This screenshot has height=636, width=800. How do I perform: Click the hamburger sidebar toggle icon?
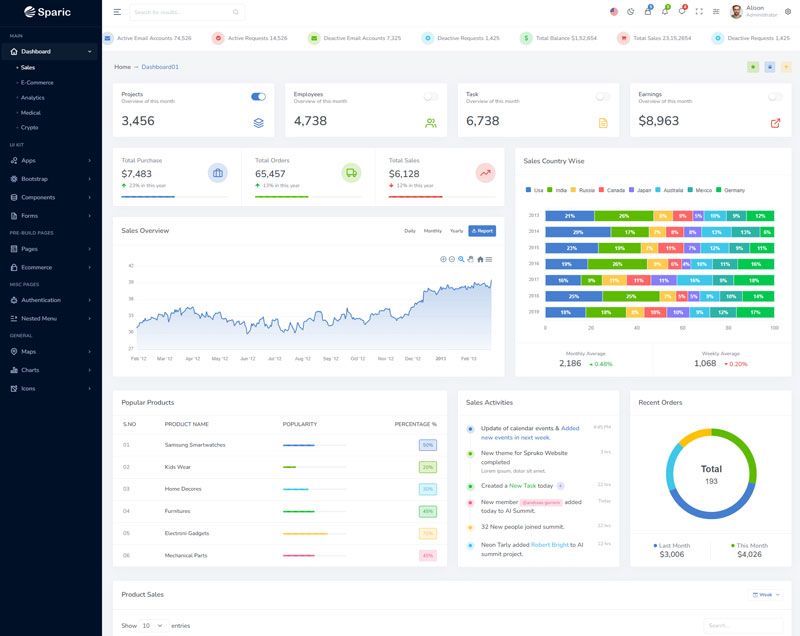coord(117,12)
